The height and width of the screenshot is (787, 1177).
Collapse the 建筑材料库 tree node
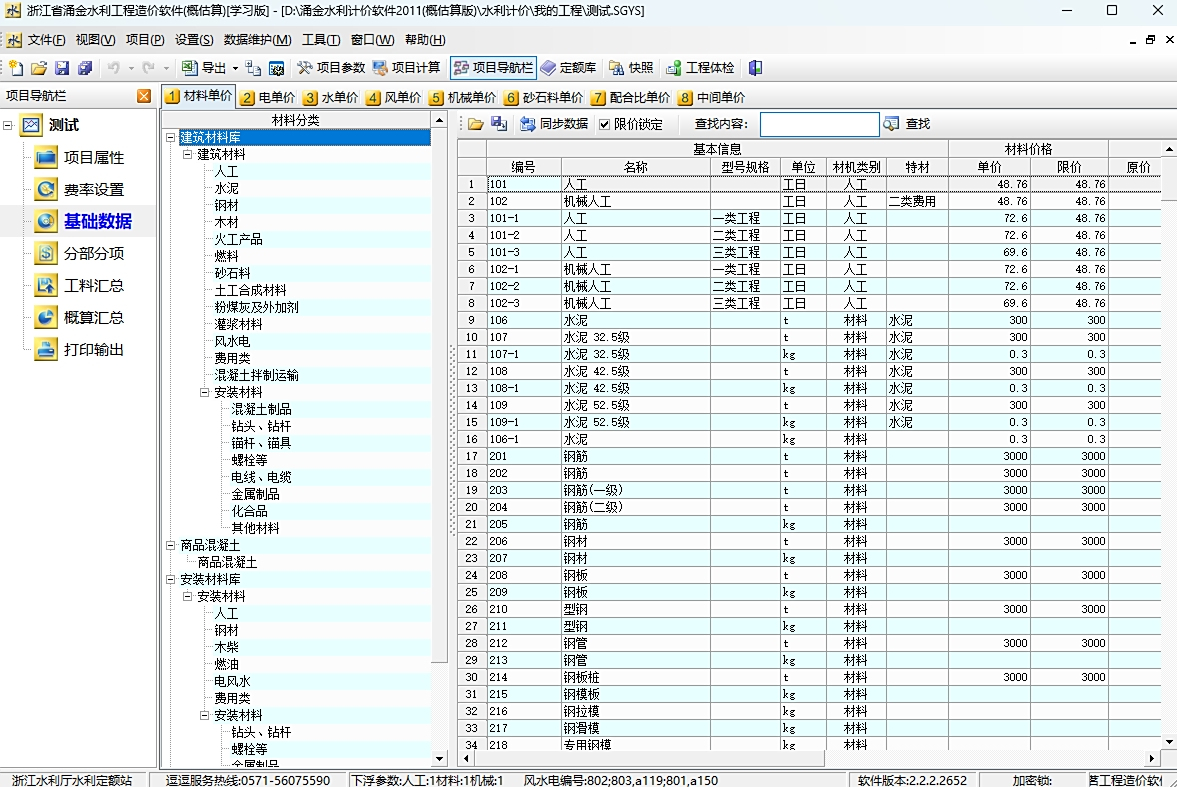point(170,138)
